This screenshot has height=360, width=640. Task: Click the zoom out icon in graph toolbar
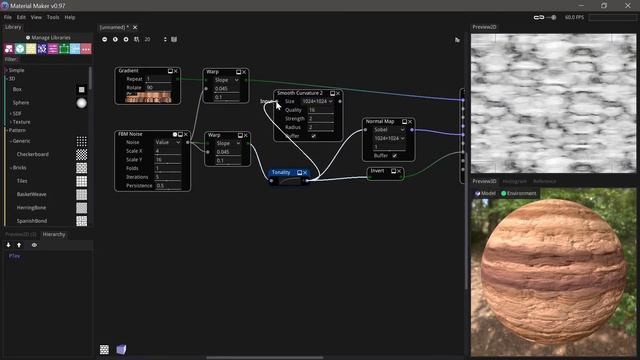104,39
